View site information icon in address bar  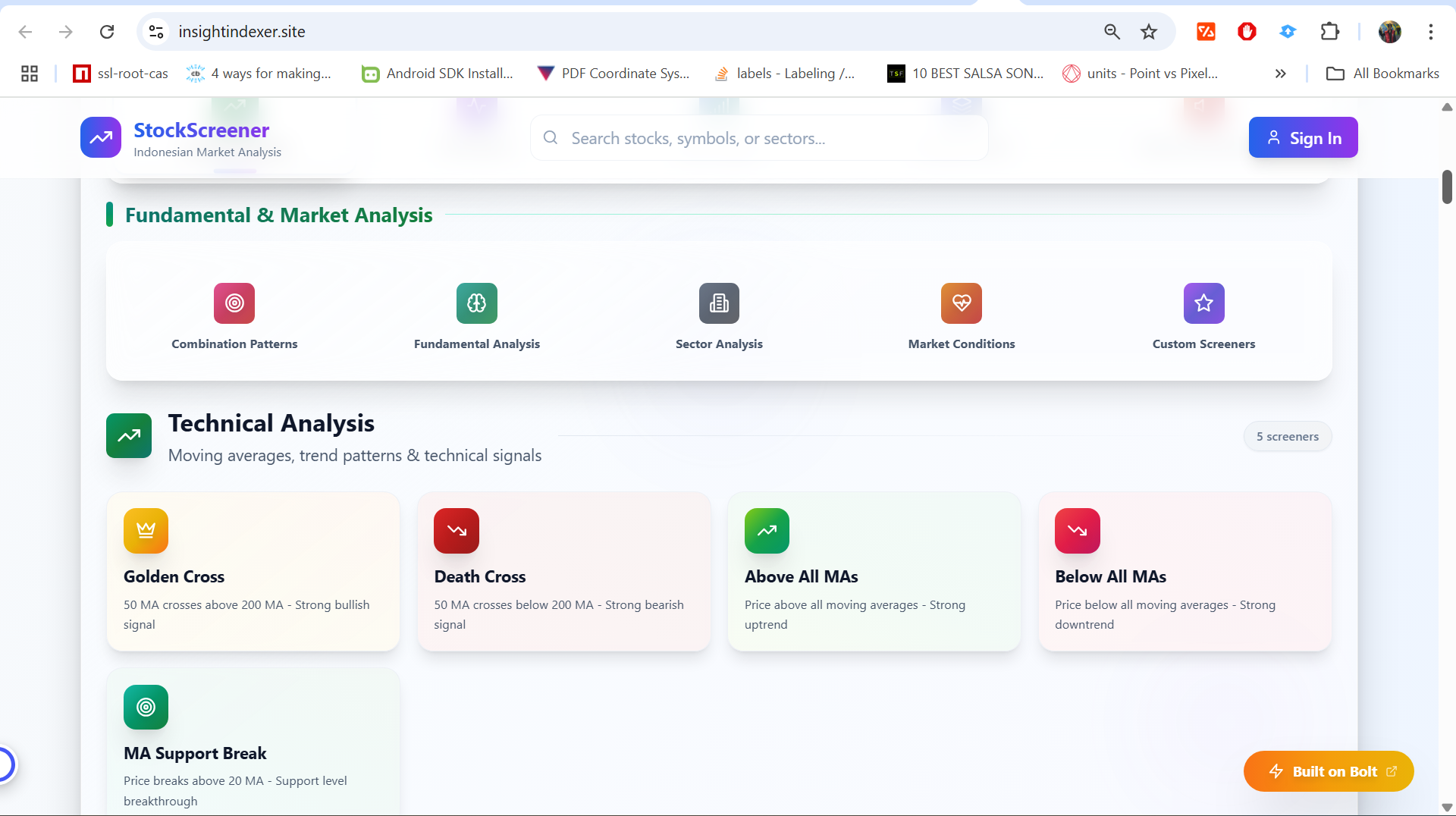(156, 32)
